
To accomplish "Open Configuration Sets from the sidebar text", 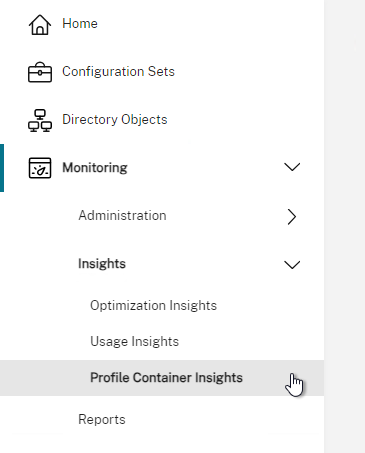I will [x=118, y=71].
